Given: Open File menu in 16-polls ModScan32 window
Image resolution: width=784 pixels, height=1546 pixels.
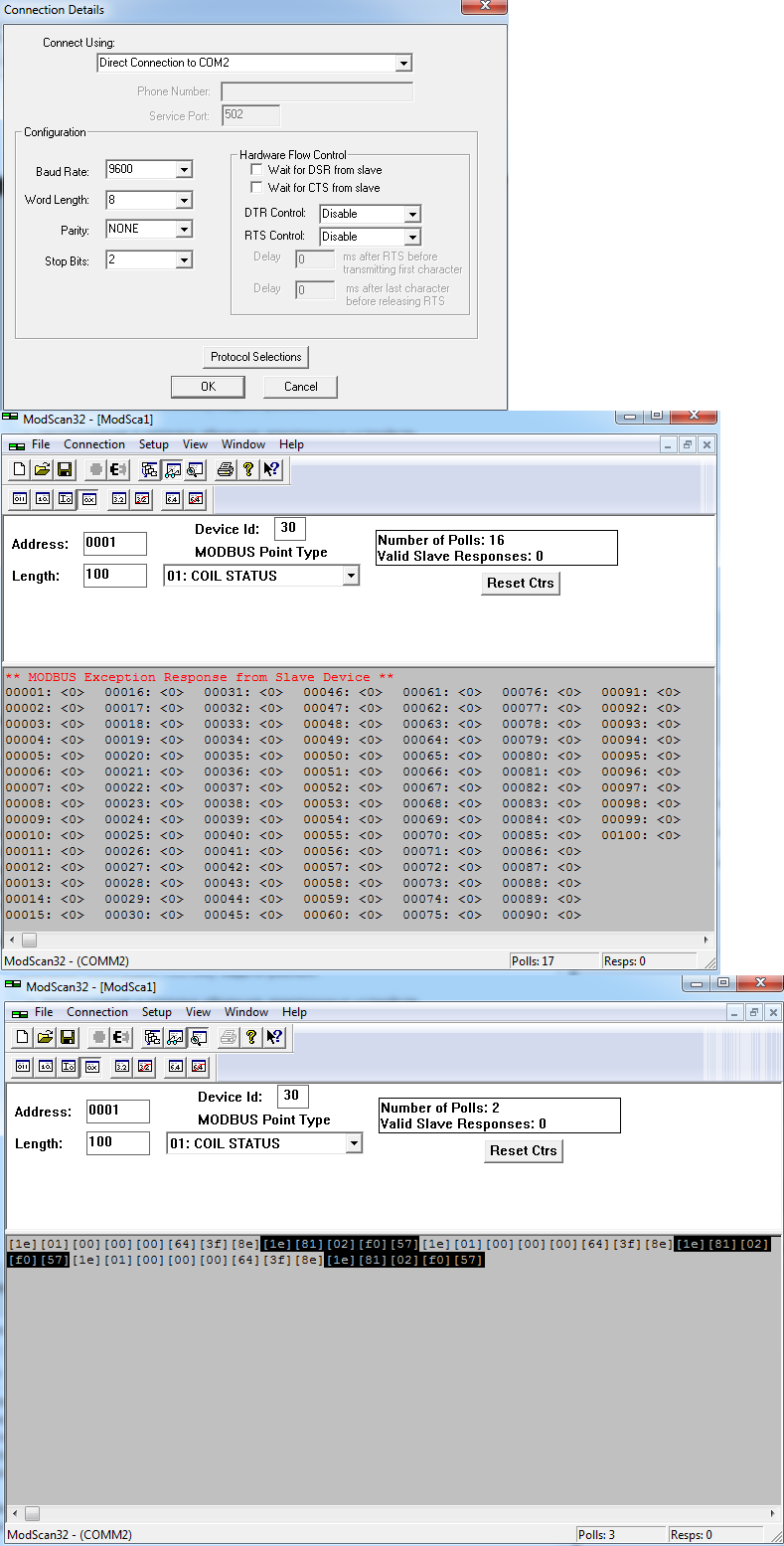Looking at the screenshot, I should [x=41, y=444].
